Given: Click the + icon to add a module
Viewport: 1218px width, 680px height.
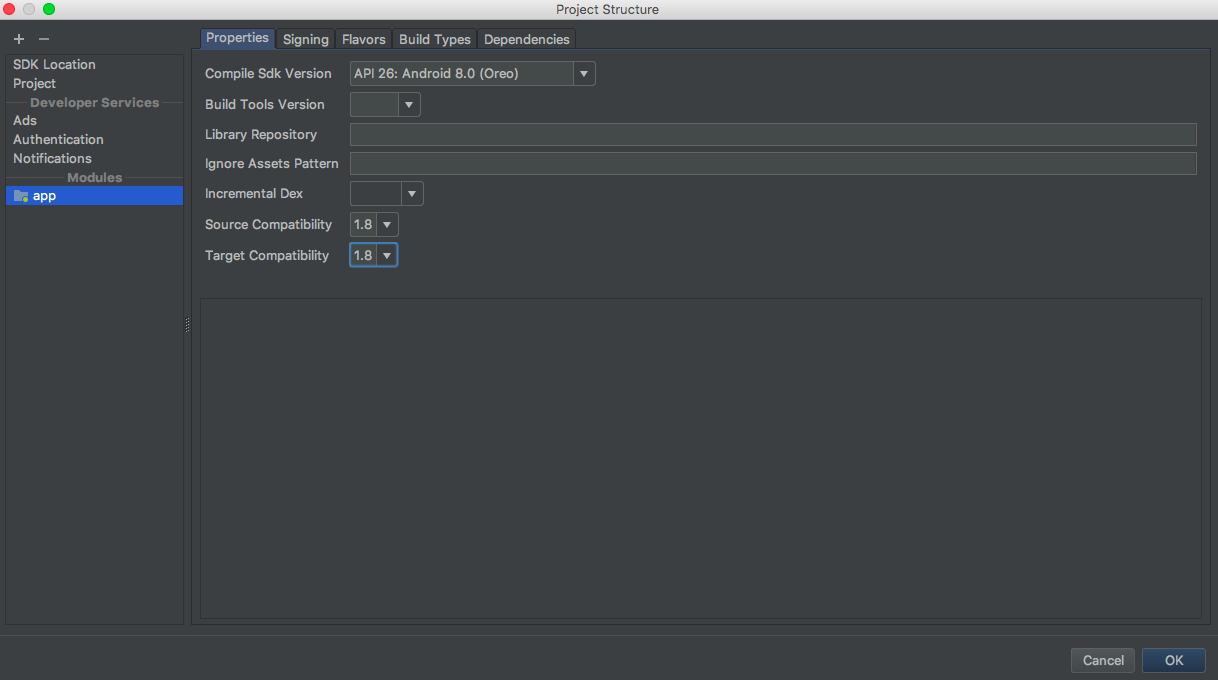Looking at the screenshot, I should tap(18, 39).
